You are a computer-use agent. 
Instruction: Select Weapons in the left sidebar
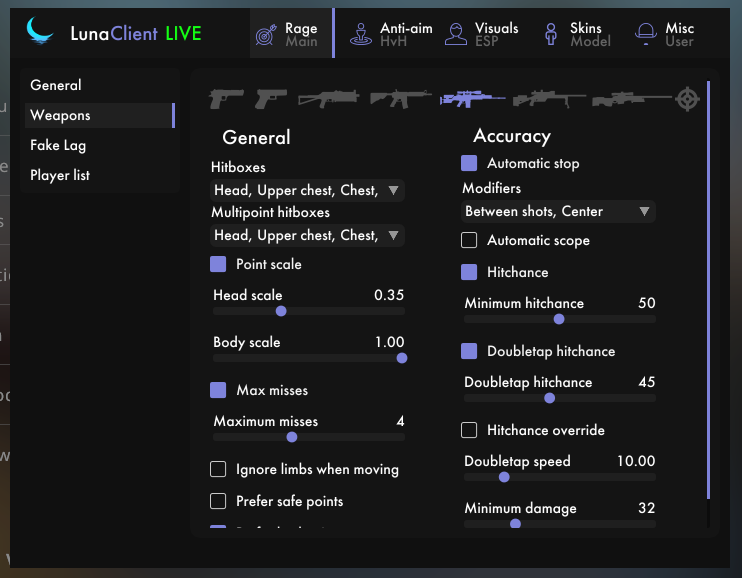(x=100, y=115)
